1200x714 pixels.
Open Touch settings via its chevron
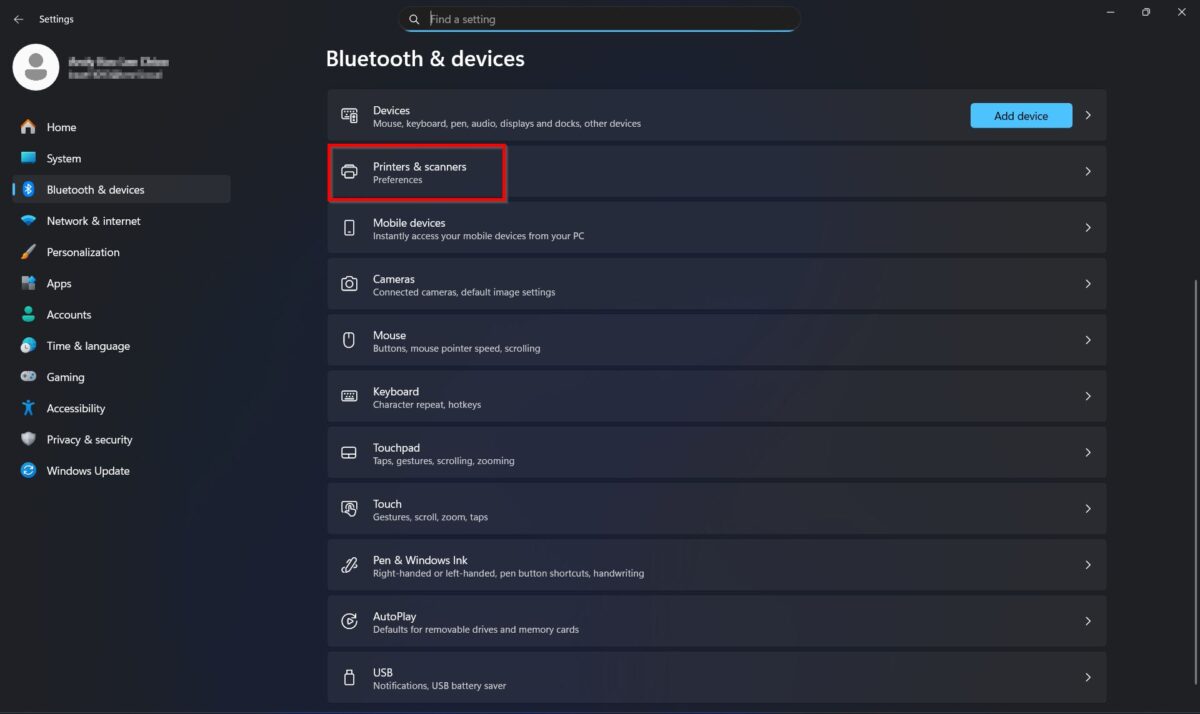1088,509
